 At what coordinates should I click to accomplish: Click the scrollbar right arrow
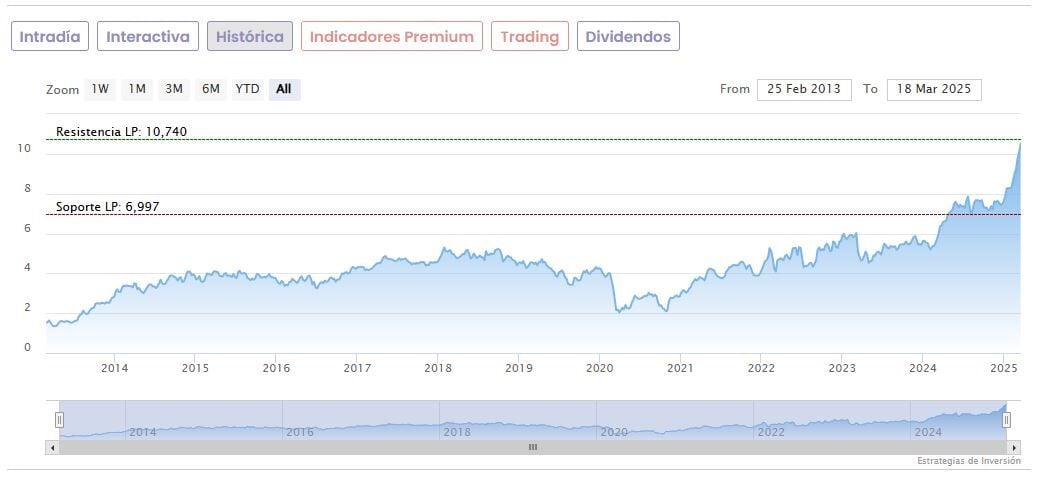(1014, 447)
